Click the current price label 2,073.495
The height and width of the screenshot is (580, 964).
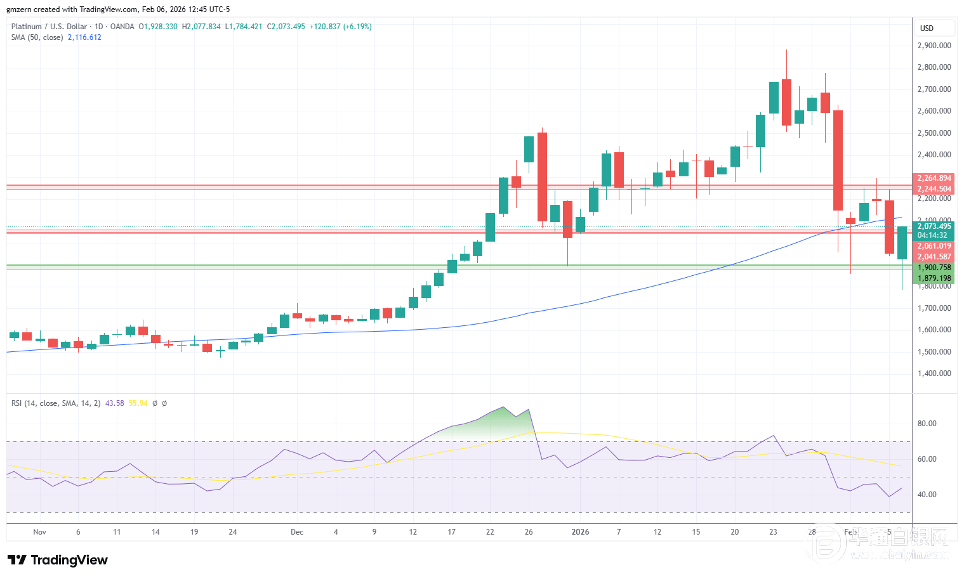[x=933, y=227]
